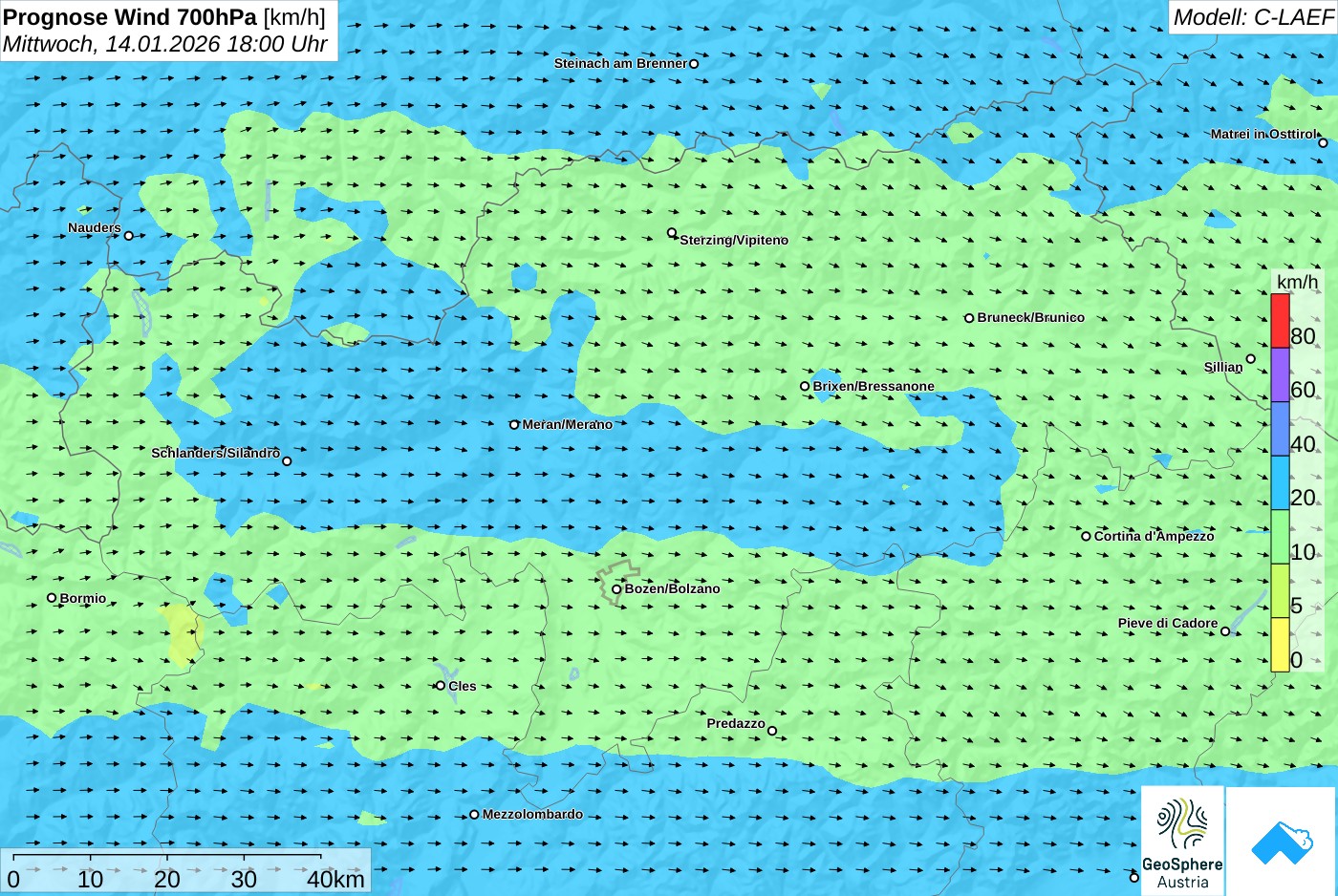Click the Bormio location dot
The image size is (1338, 896).
(52, 598)
